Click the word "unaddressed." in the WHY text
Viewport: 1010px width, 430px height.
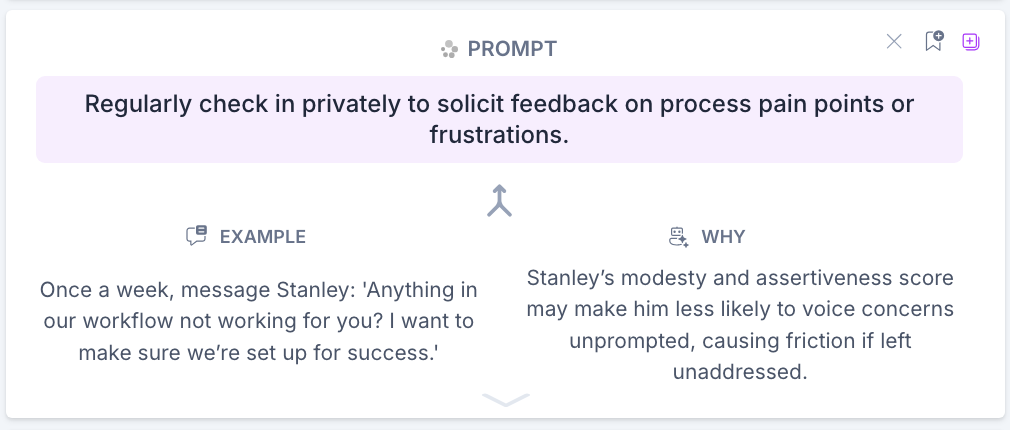(x=740, y=373)
